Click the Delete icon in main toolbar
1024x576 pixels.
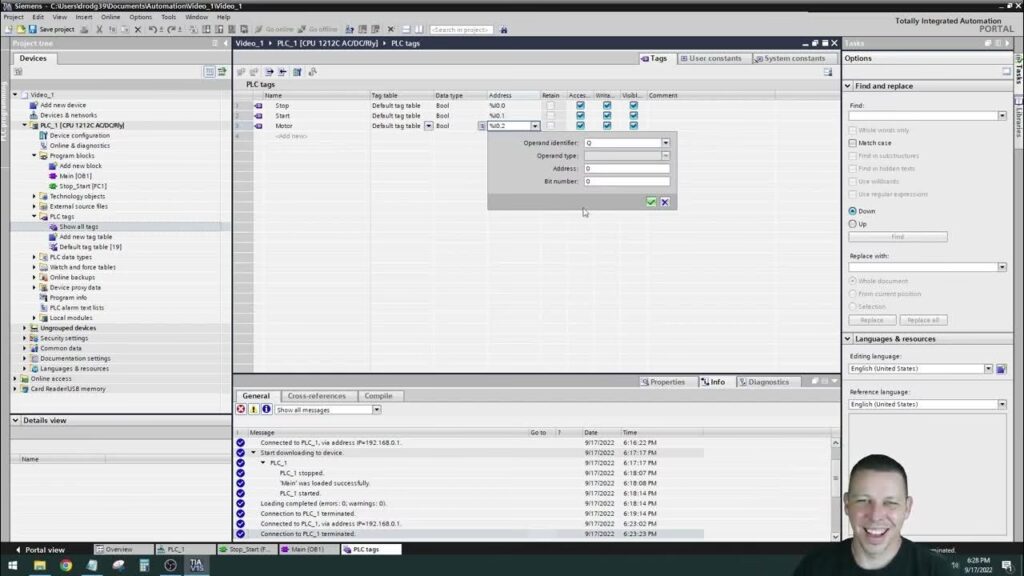pyautogui.click(x=137, y=29)
